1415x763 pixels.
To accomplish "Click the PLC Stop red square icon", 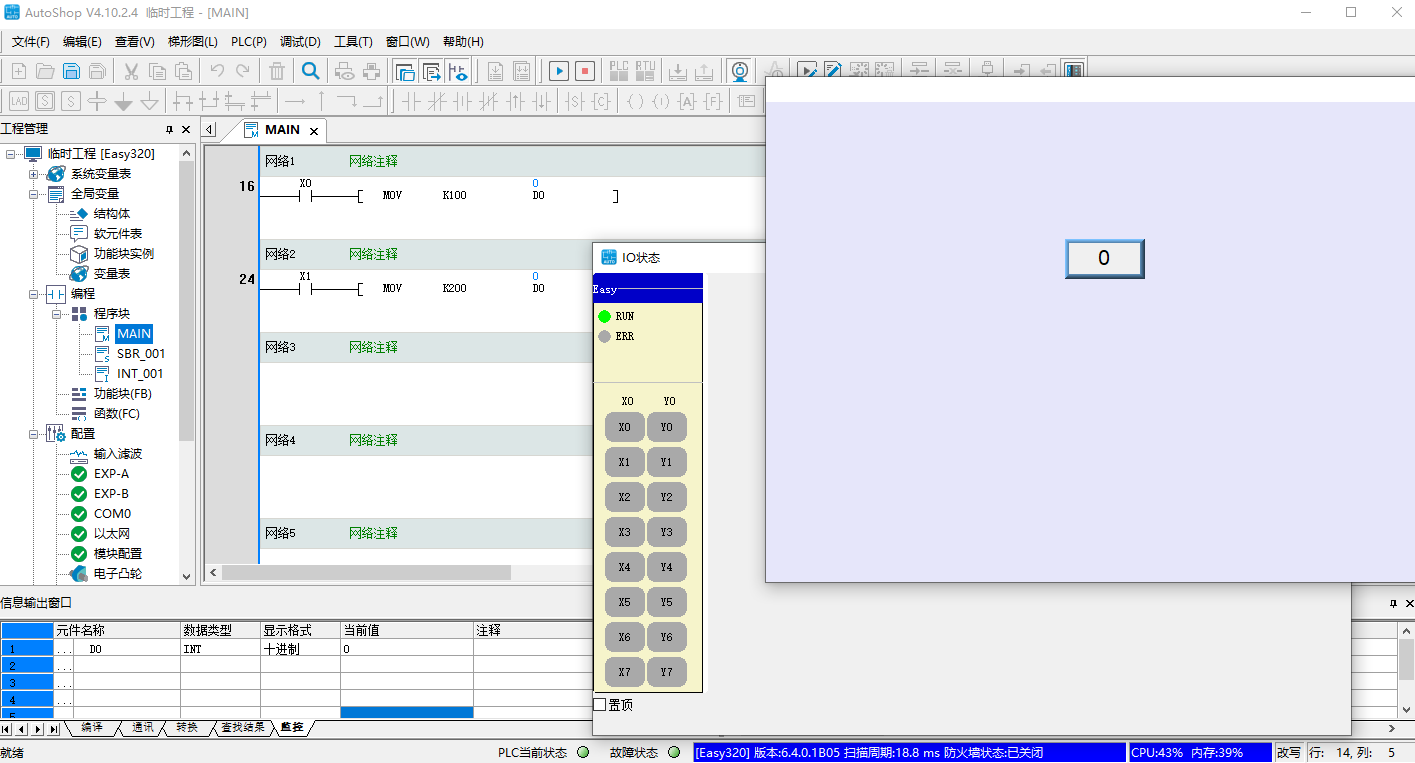I will pos(585,71).
